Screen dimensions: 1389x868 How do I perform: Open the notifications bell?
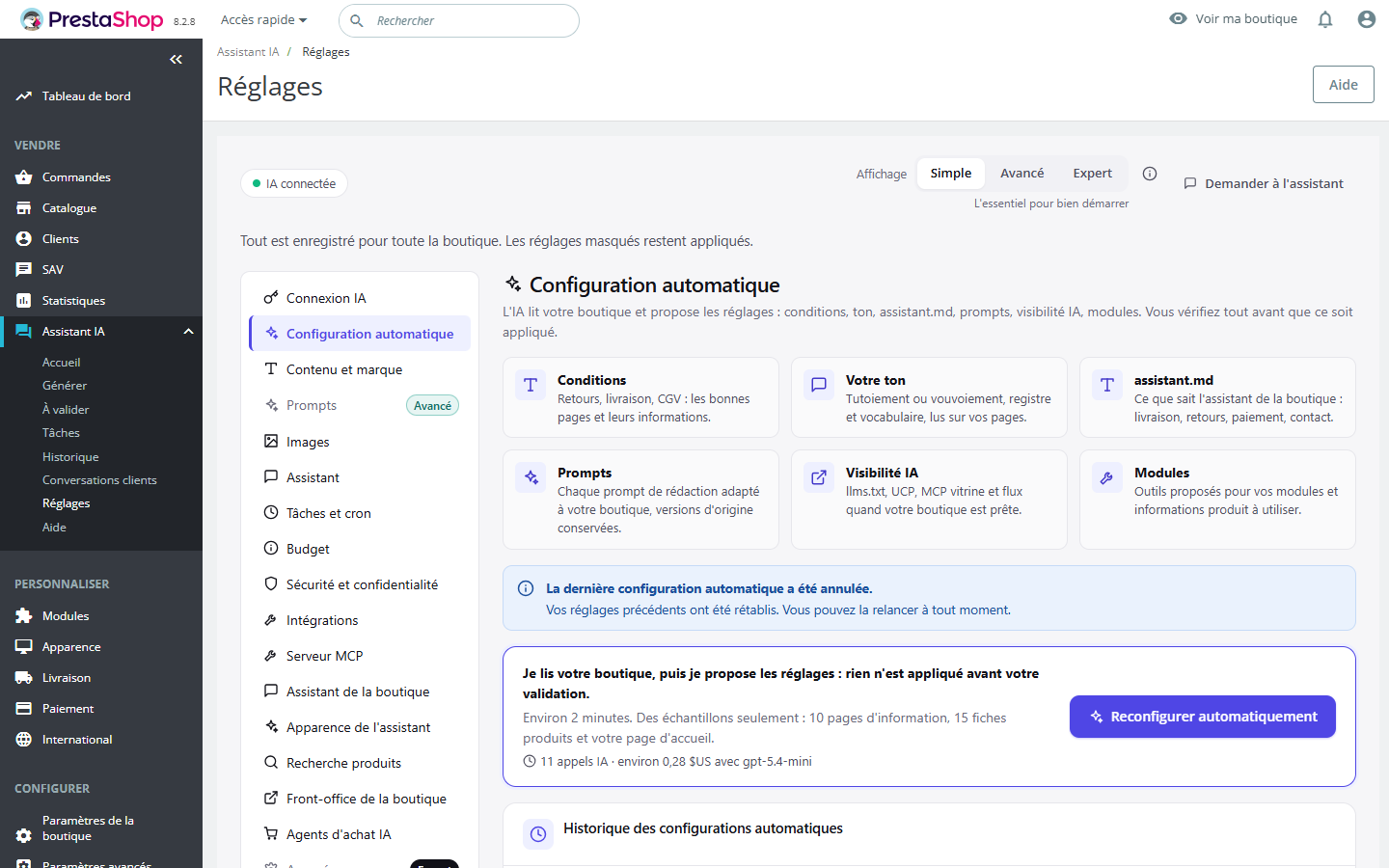pos(1325,19)
